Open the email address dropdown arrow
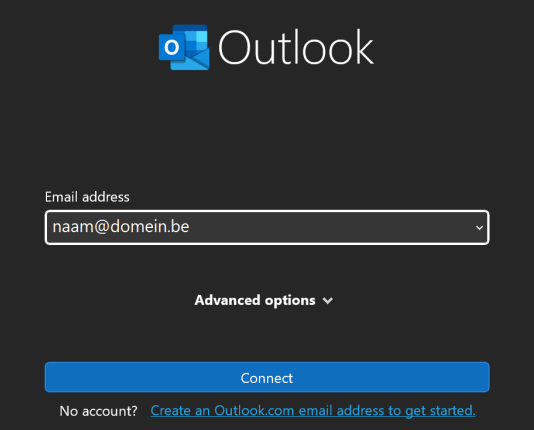The image size is (534, 430). (x=479, y=227)
